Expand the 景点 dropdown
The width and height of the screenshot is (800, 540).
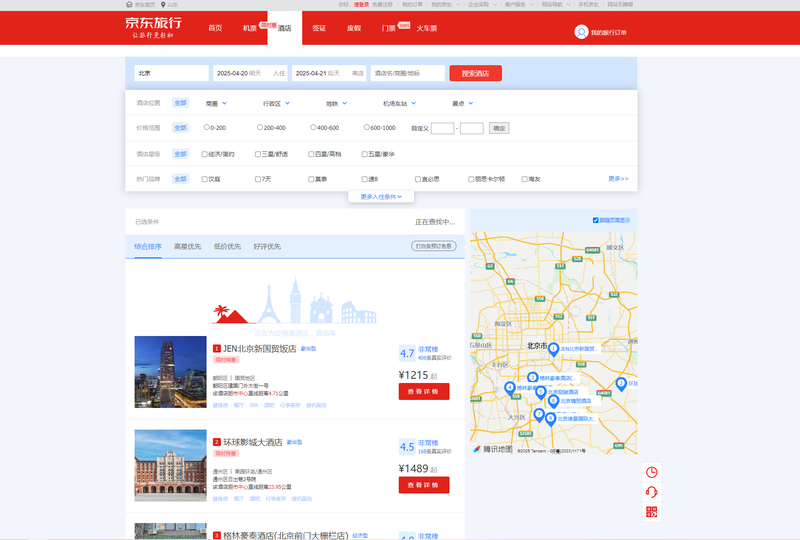pyautogui.click(x=463, y=103)
